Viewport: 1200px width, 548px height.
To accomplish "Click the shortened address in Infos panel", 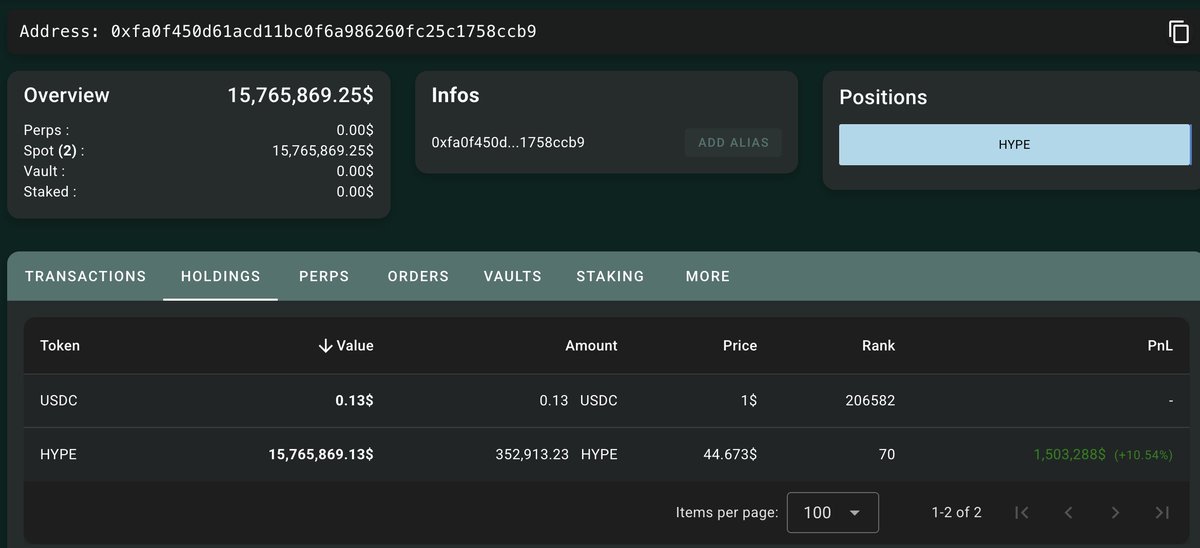I will [x=508, y=142].
